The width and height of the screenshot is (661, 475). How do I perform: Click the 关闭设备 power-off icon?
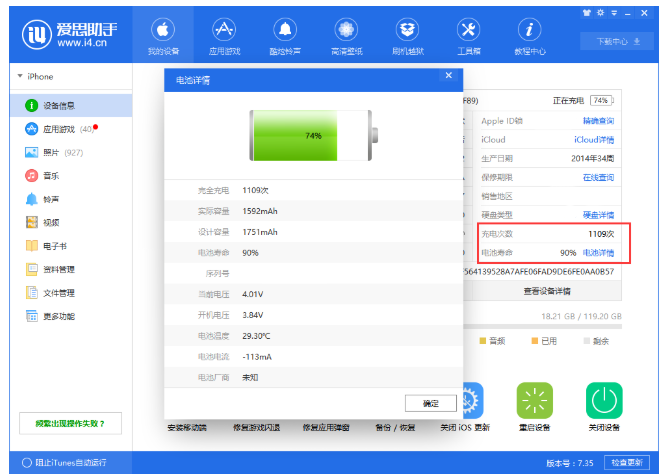coord(604,400)
